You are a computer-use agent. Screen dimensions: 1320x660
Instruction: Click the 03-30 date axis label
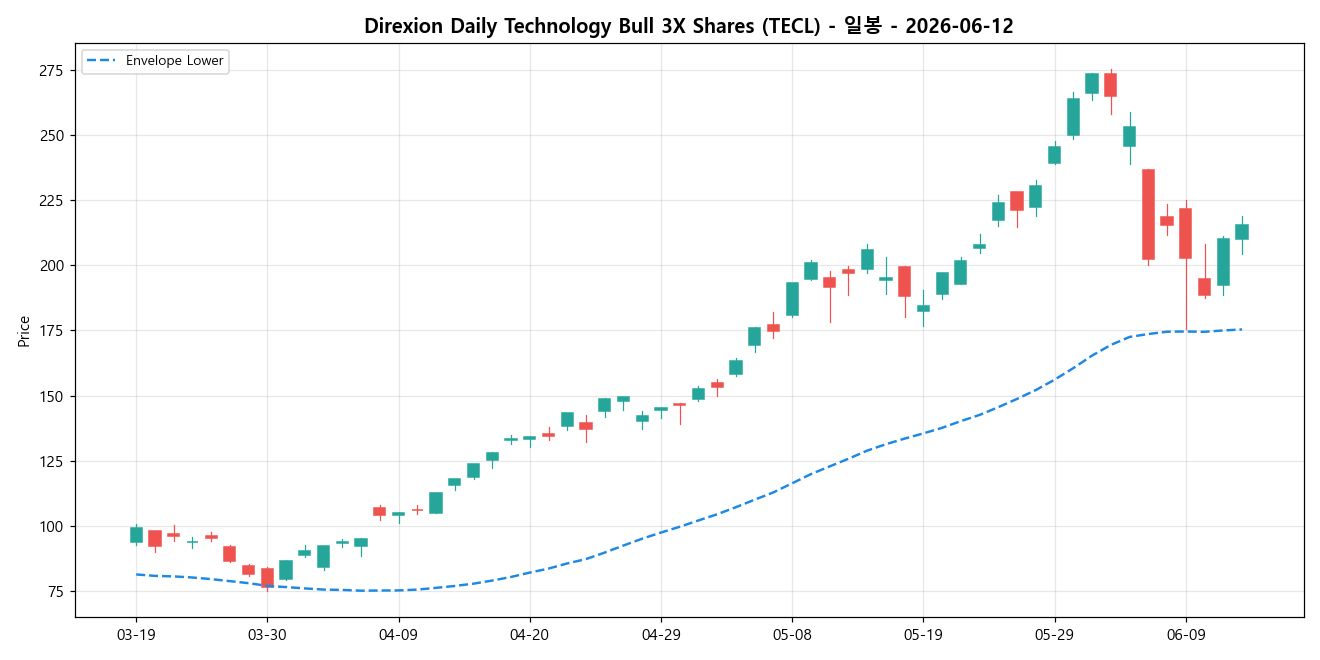point(267,634)
